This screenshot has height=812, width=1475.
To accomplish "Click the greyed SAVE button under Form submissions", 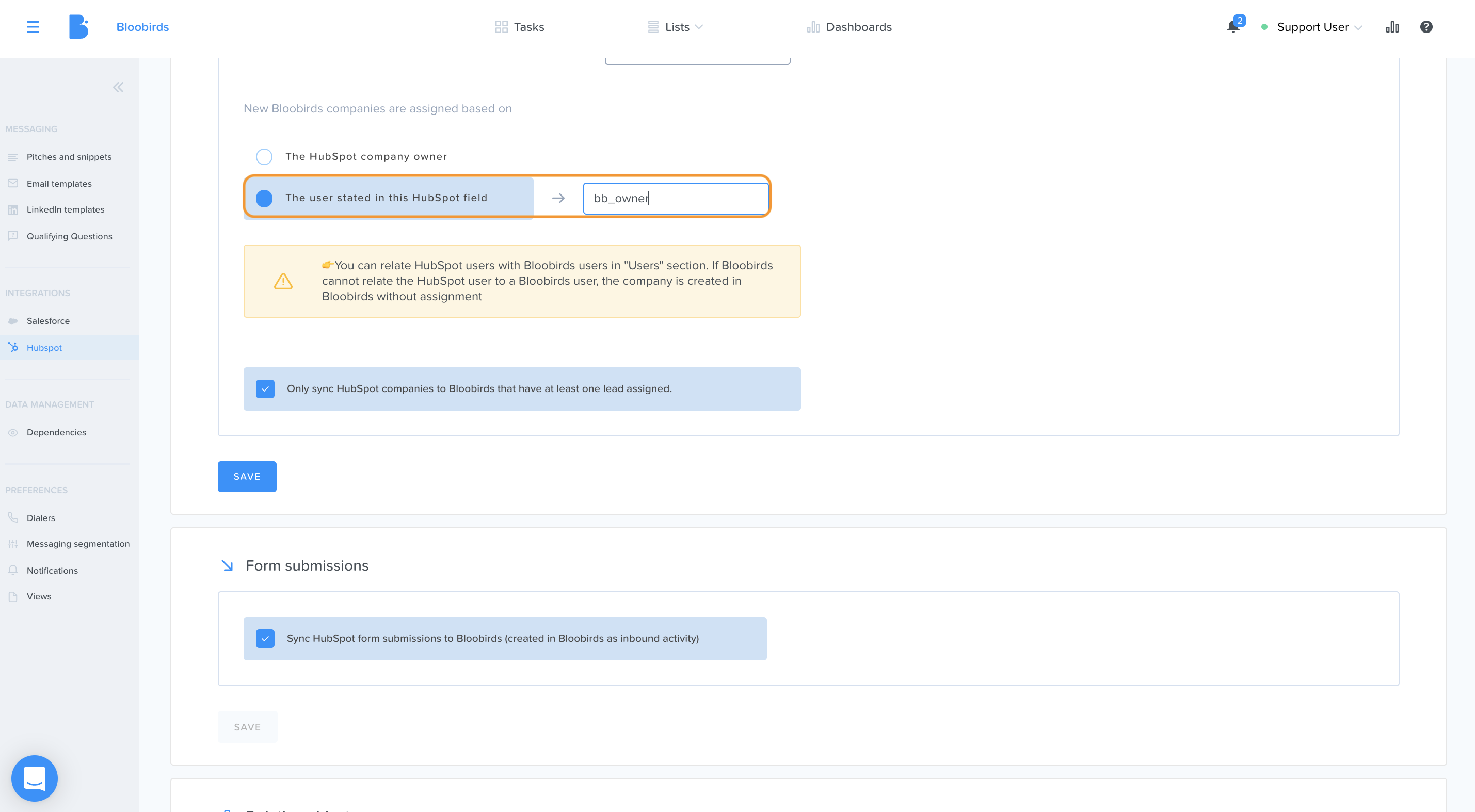I will (247, 727).
